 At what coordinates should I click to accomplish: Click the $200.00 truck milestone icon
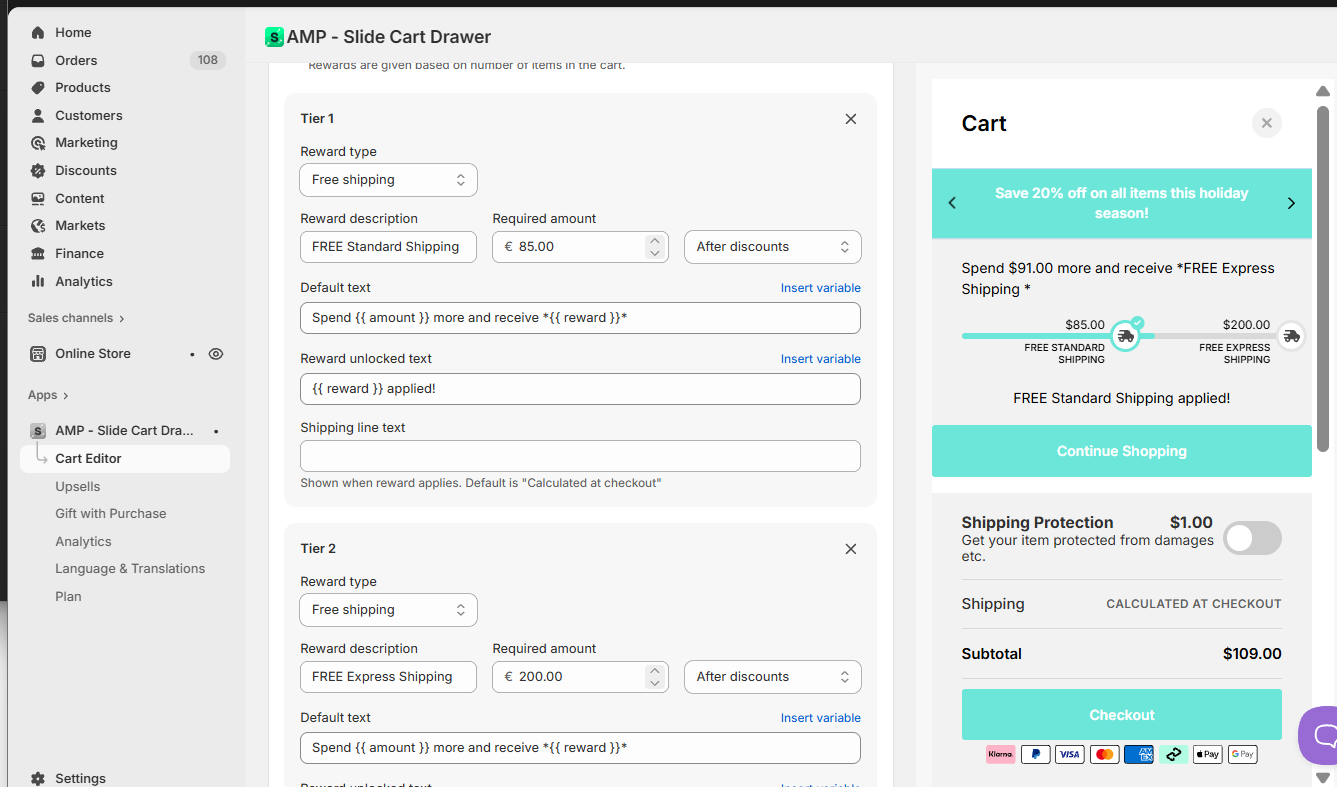1292,336
